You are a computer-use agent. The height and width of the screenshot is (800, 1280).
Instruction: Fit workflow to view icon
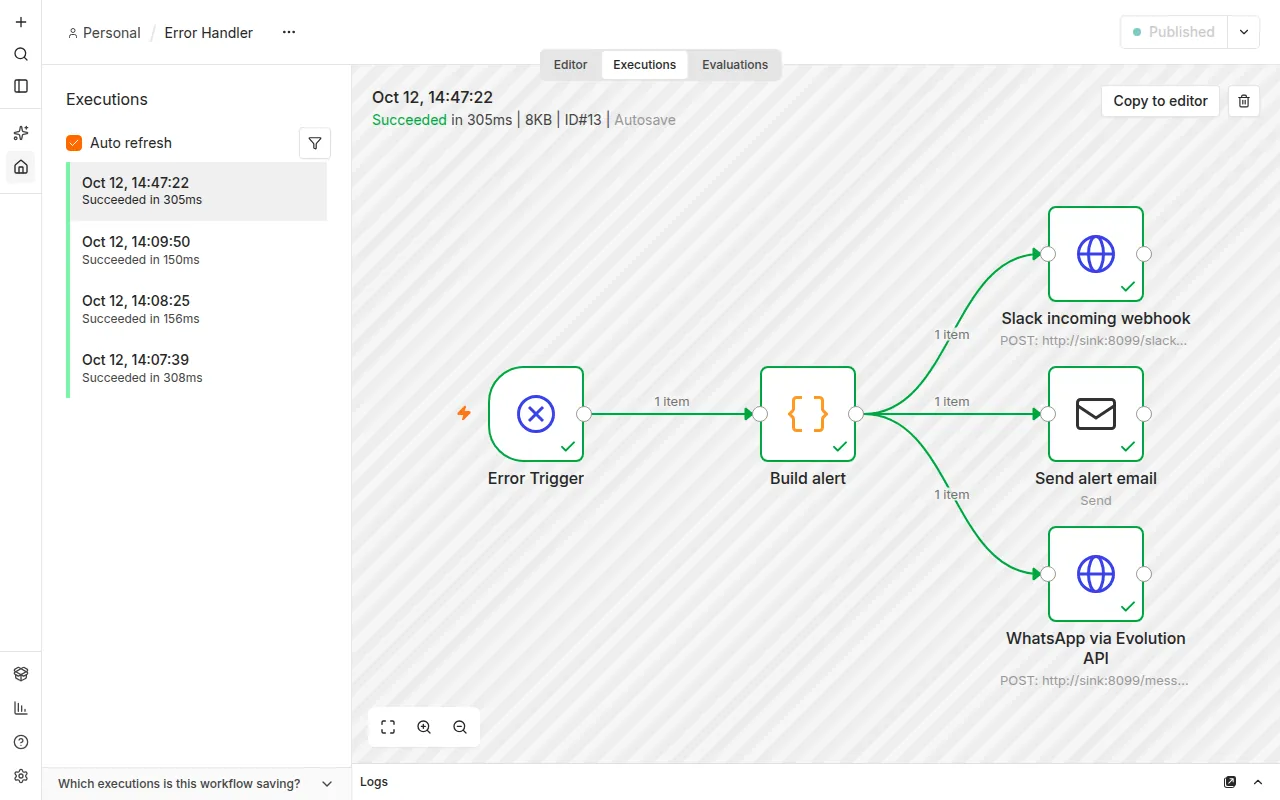click(388, 727)
